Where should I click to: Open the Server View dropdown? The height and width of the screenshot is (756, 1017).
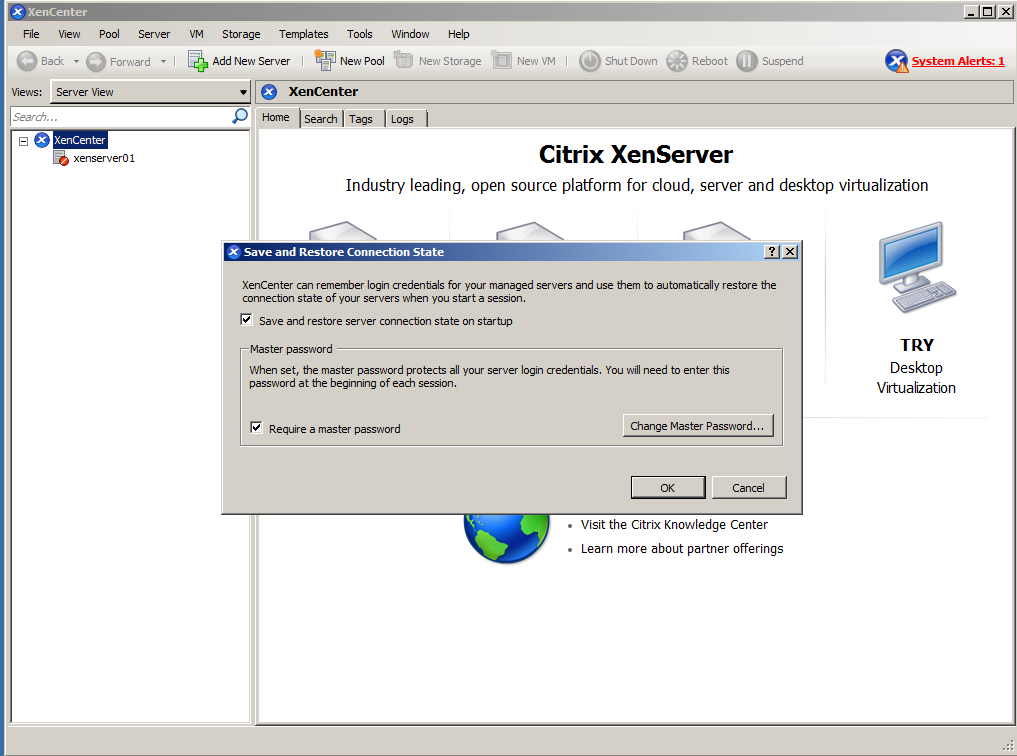pyautogui.click(x=150, y=92)
